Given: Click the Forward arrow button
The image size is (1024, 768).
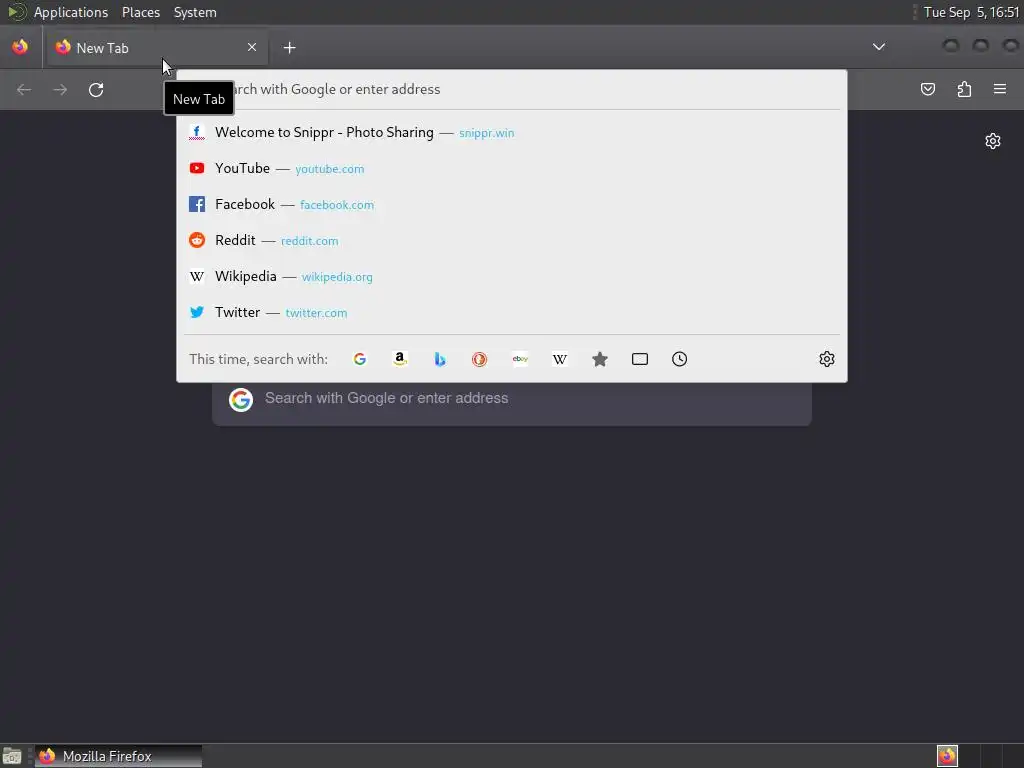Looking at the screenshot, I should click(60, 89).
